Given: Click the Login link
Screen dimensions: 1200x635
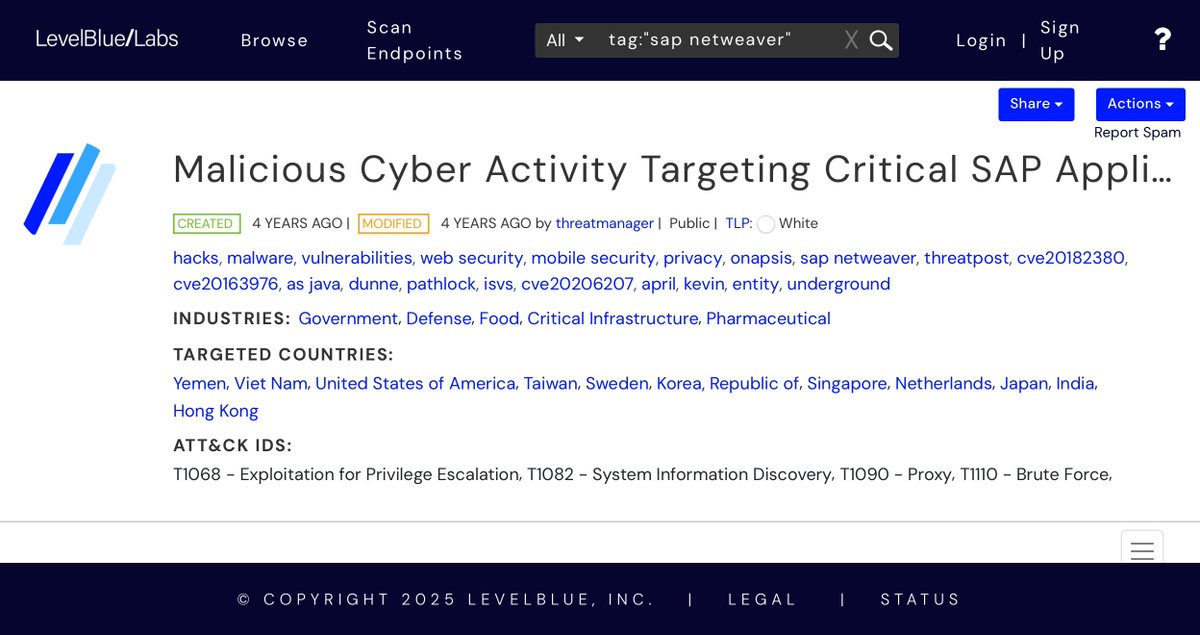Looking at the screenshot, I should 981,40.
